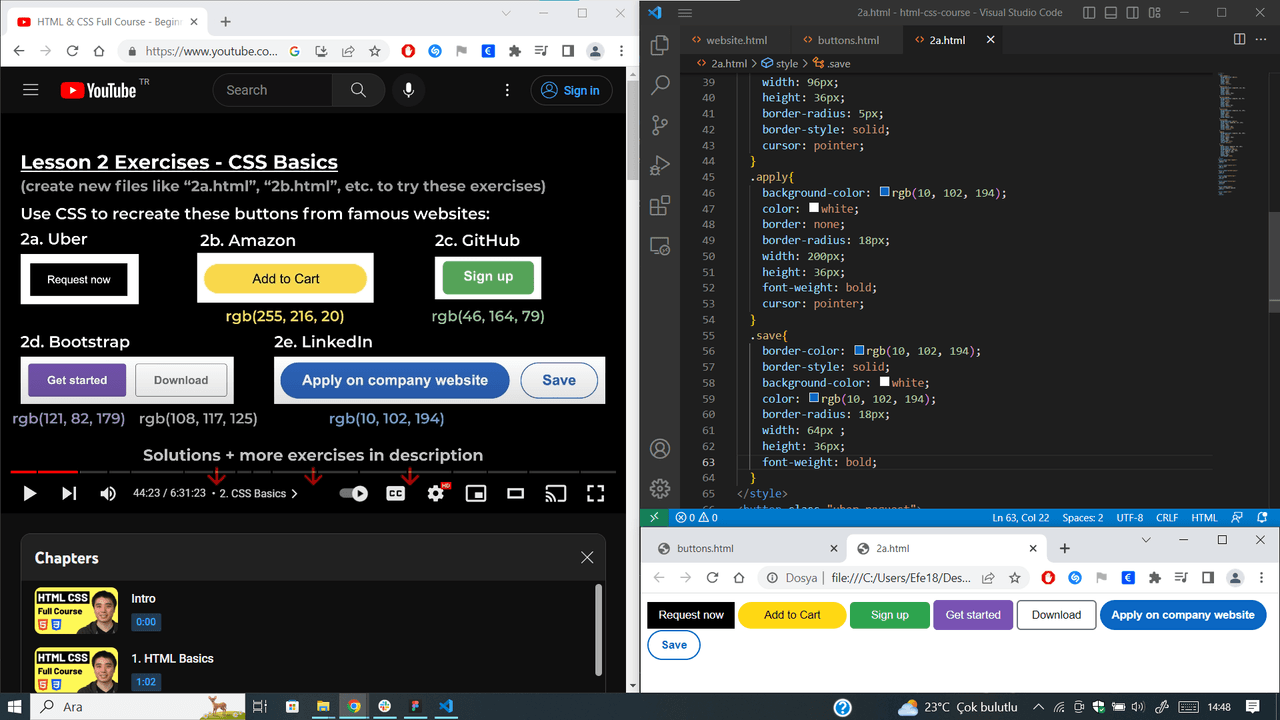Switch to website.html editor tab

(736, 40)
